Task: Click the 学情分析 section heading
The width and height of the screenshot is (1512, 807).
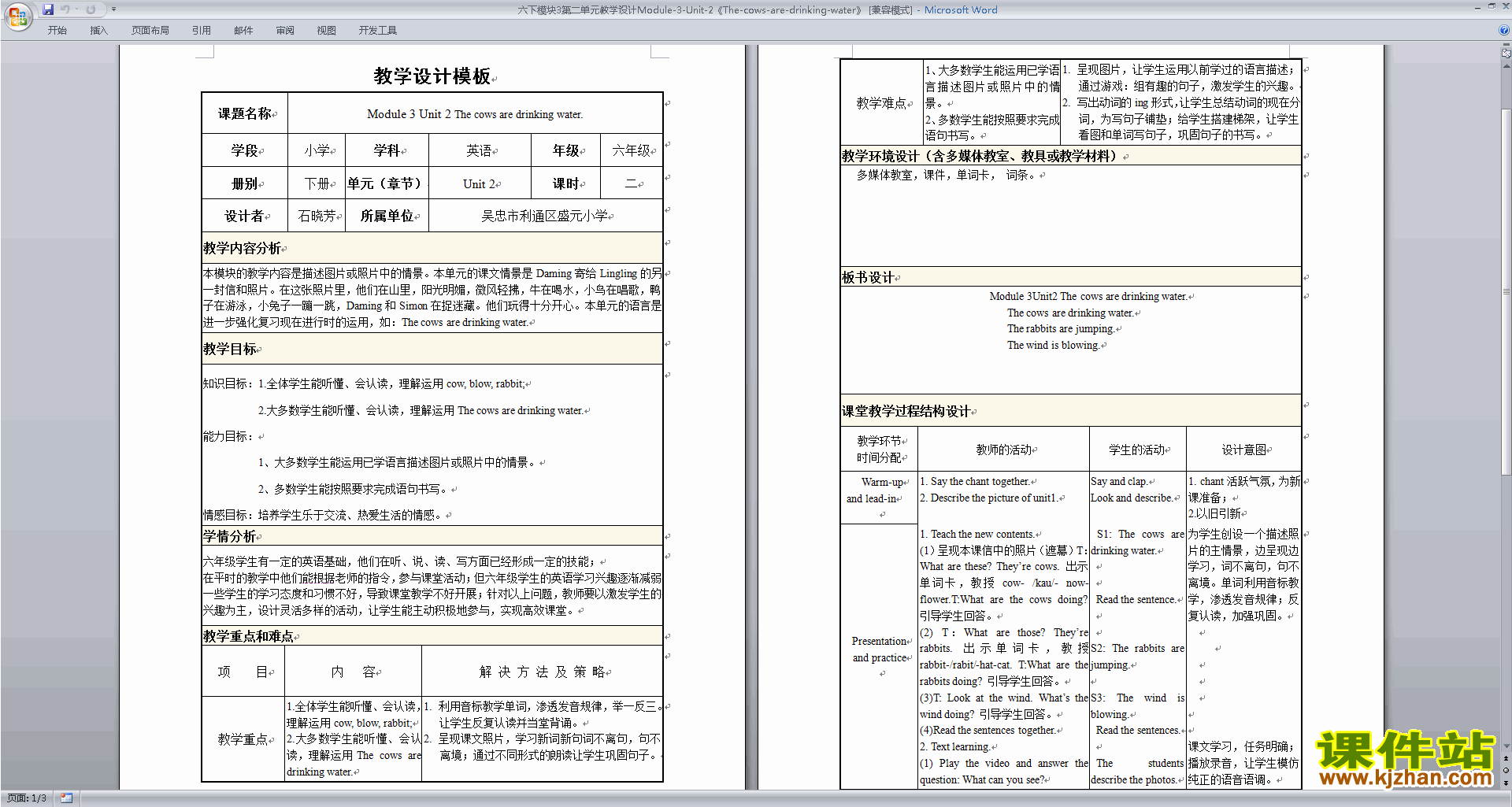Action: click(230, 536)
